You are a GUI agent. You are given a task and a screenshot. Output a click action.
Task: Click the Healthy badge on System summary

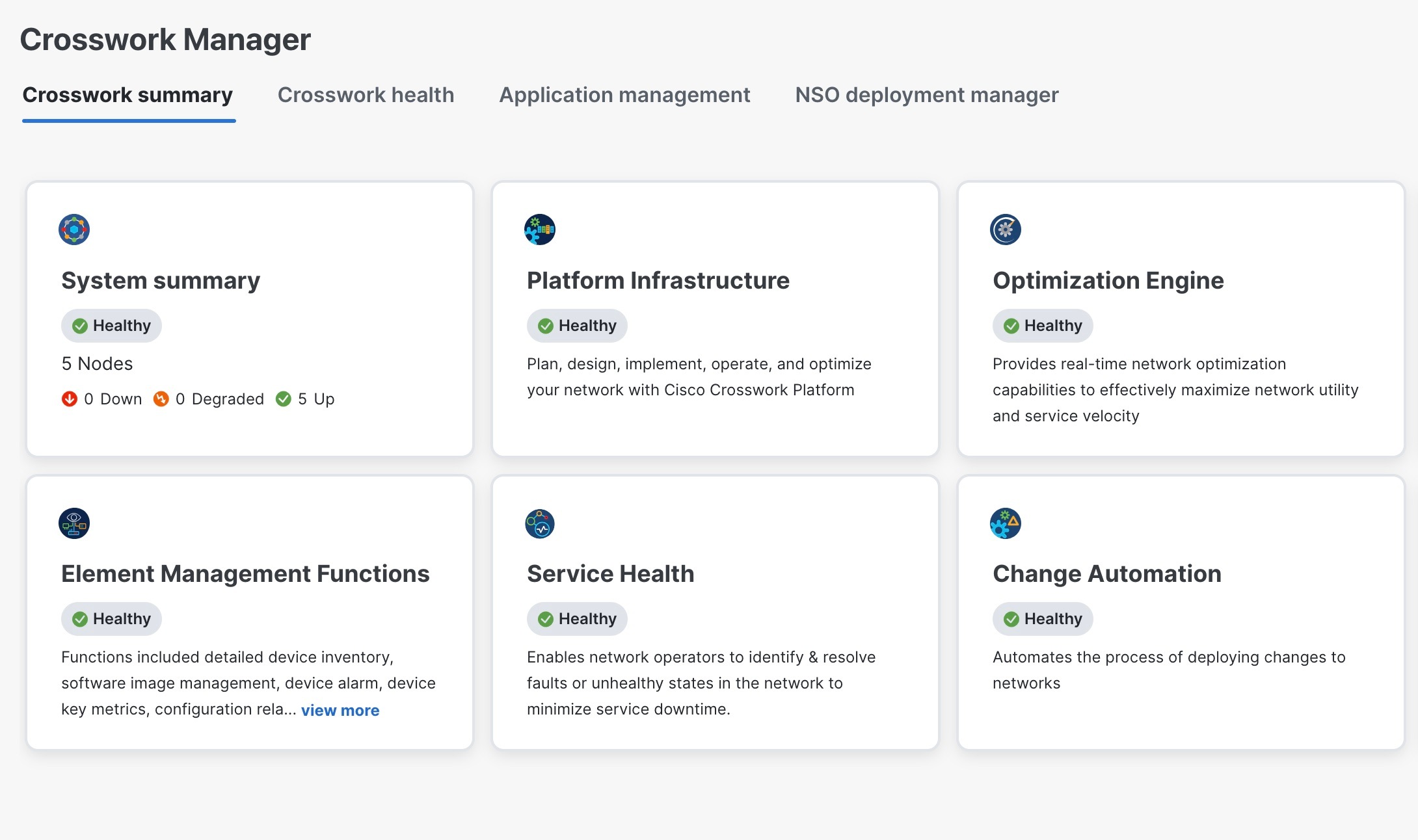tap(111, 325)
